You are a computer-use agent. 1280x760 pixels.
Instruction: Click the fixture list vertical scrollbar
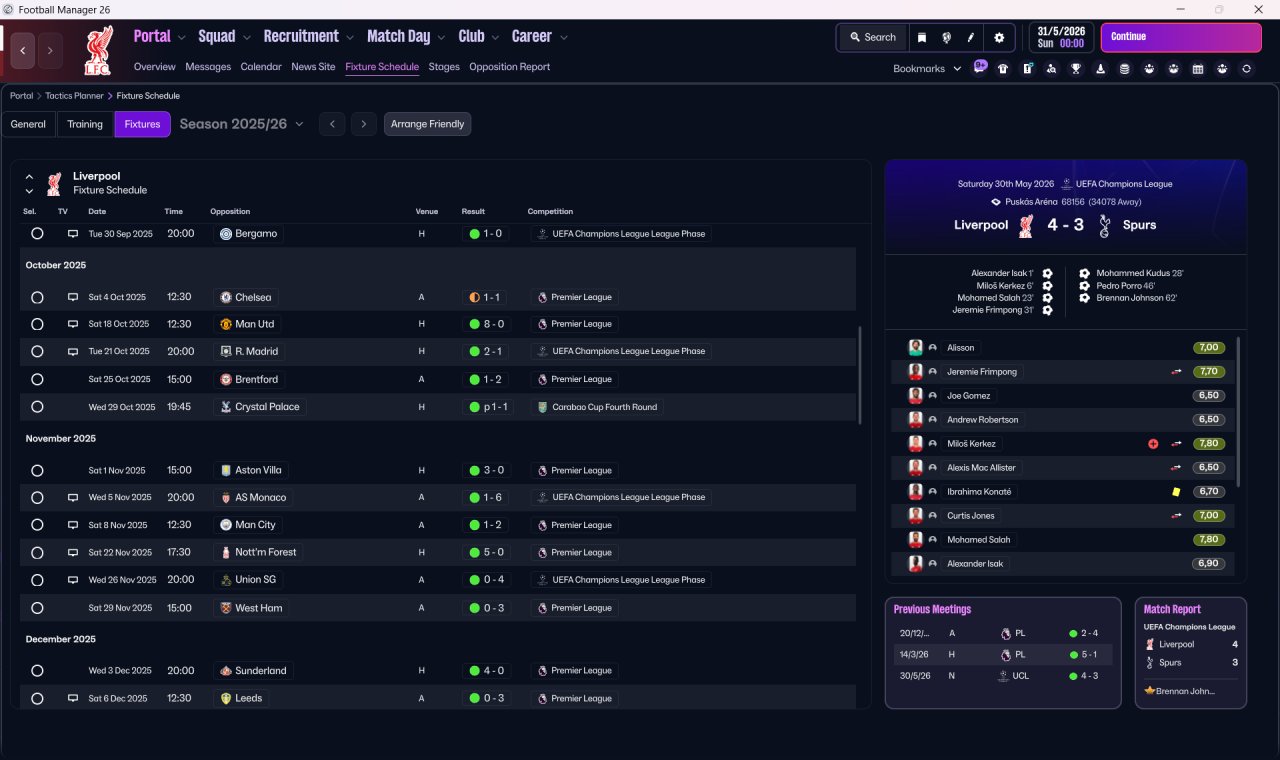859,375
